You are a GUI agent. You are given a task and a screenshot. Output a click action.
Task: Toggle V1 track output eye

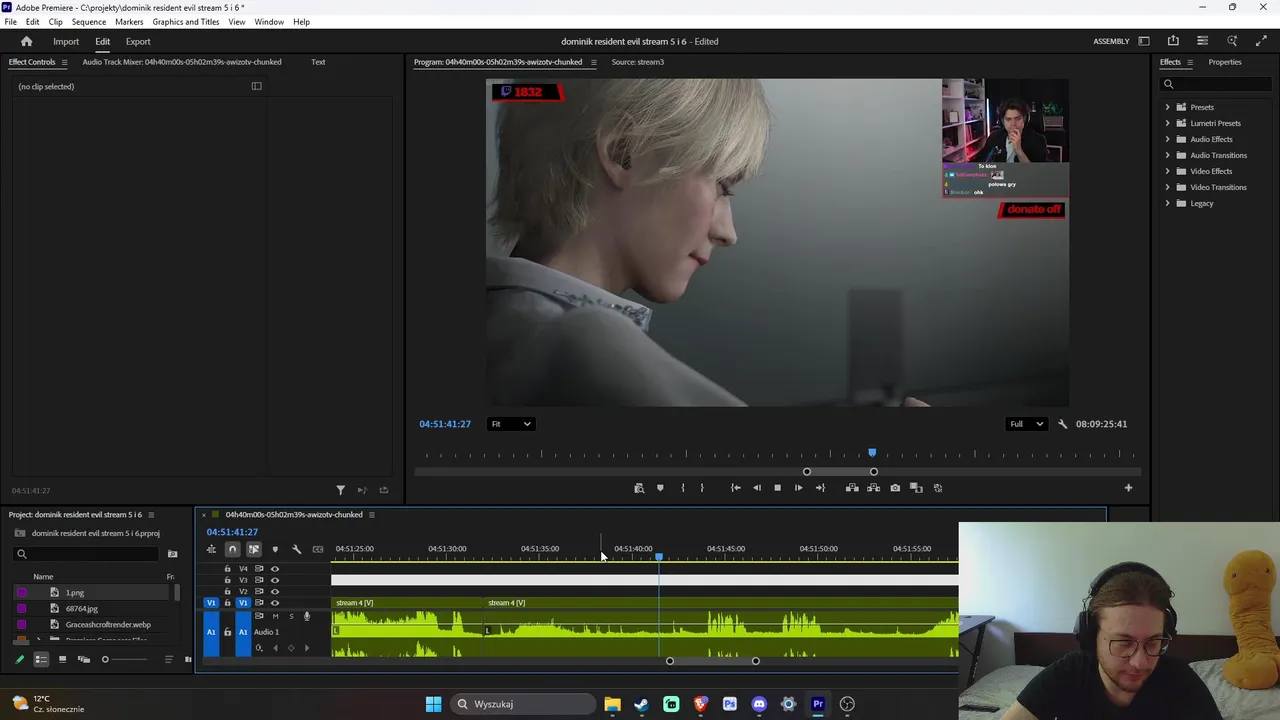click(x=275, y=603)
